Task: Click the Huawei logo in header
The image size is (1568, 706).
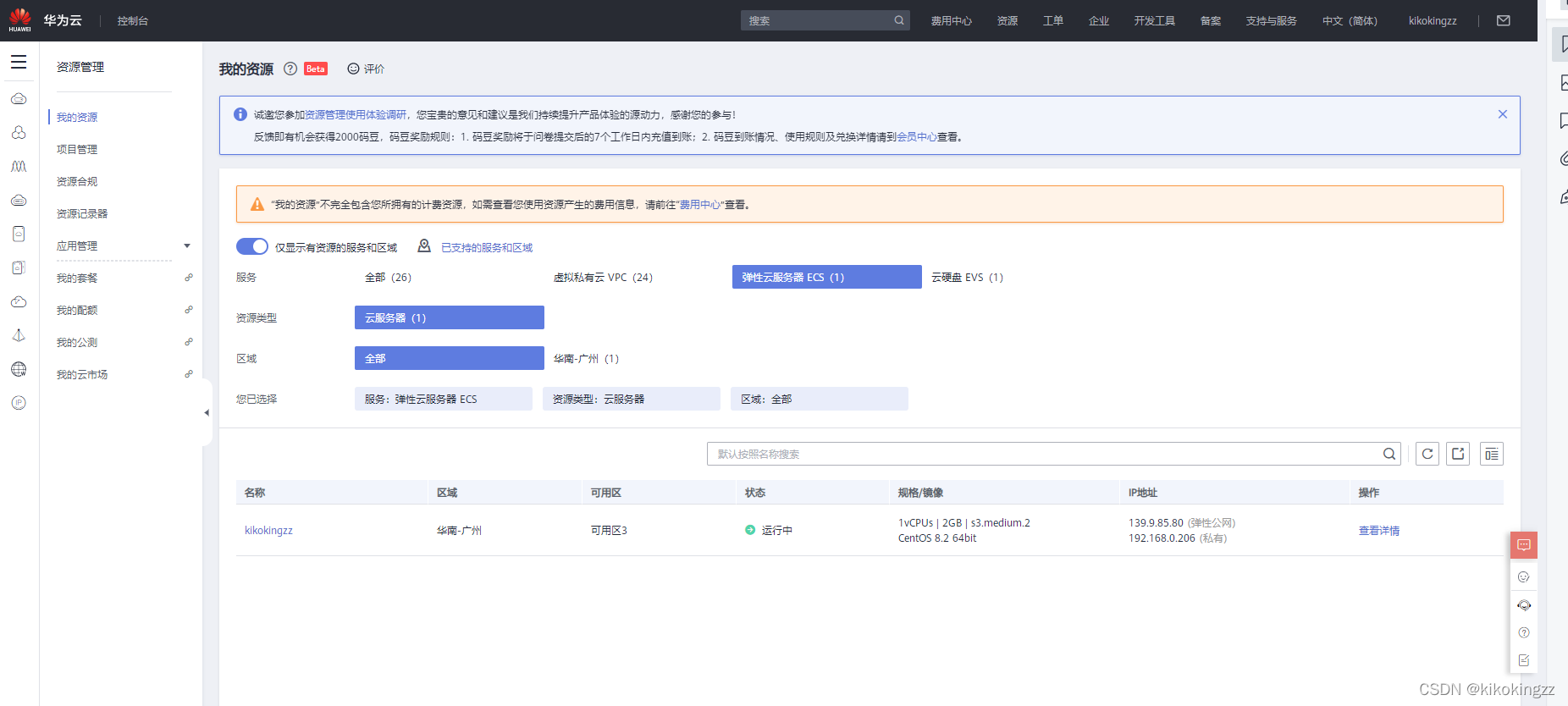Action: pyautogui.click(x=19, y=20)
